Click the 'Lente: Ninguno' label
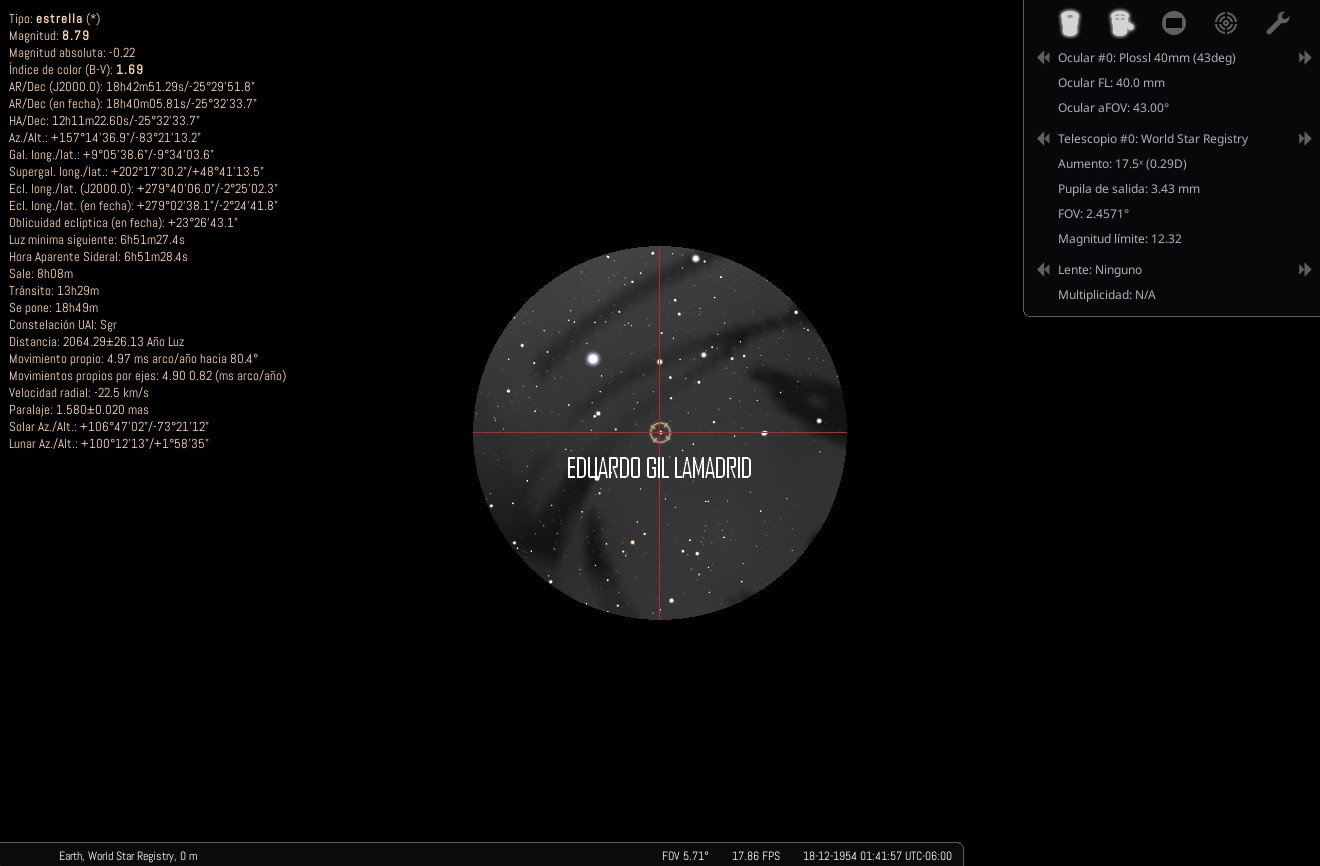1320x866 pixels. 1100,270
